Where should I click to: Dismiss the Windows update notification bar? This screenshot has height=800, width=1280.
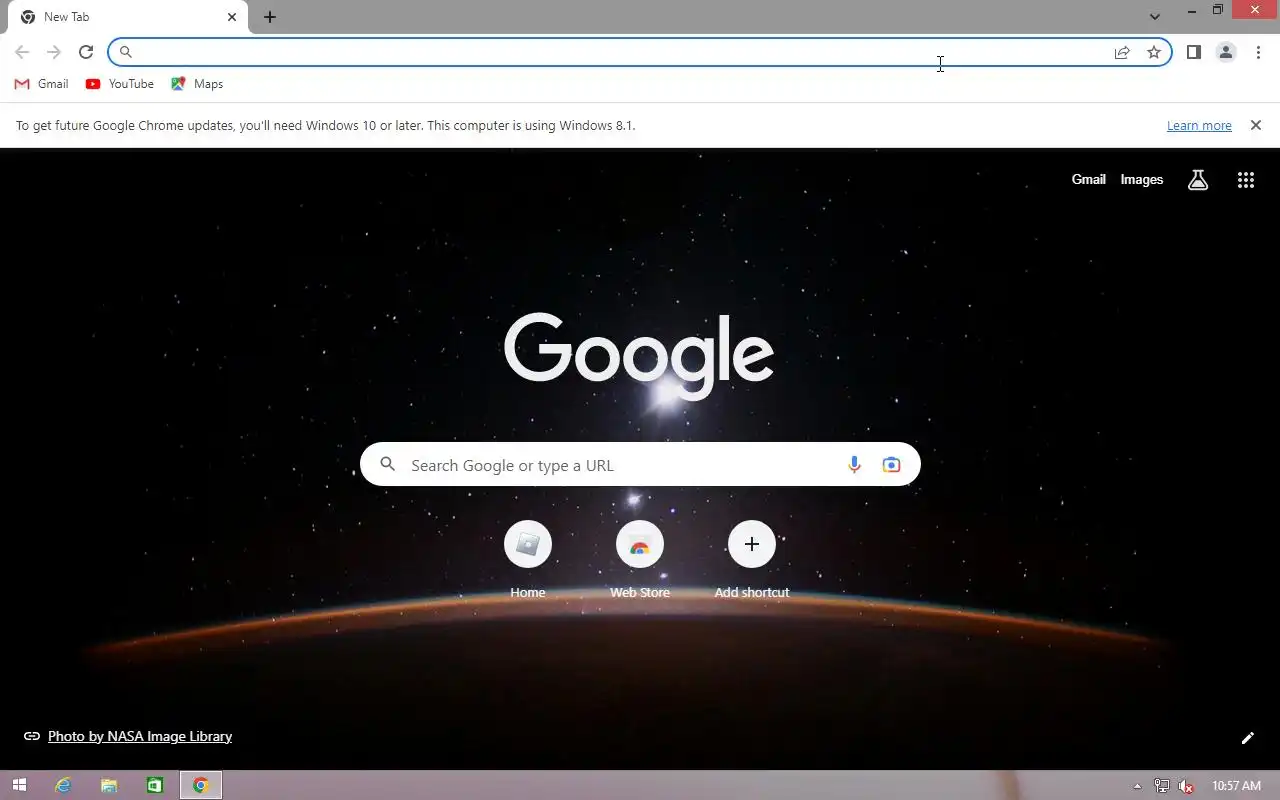click(1256, 125)
